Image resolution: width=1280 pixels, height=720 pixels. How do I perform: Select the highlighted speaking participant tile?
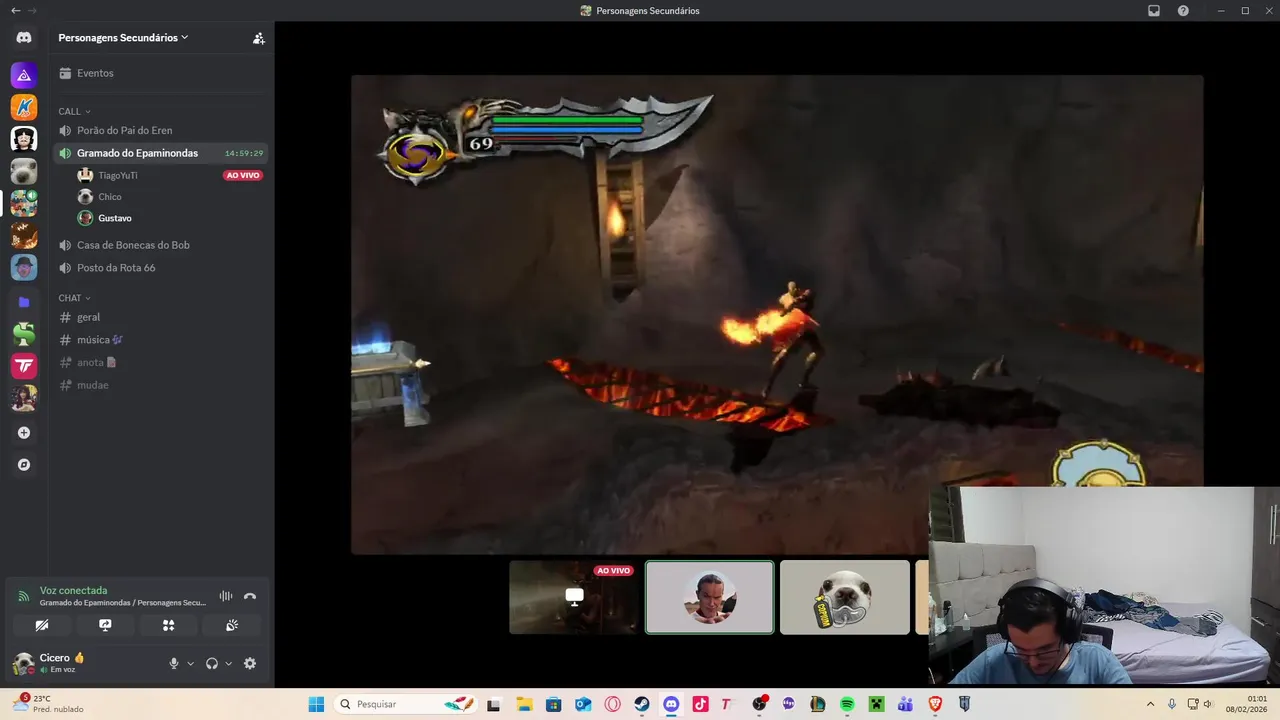(710, 597)
